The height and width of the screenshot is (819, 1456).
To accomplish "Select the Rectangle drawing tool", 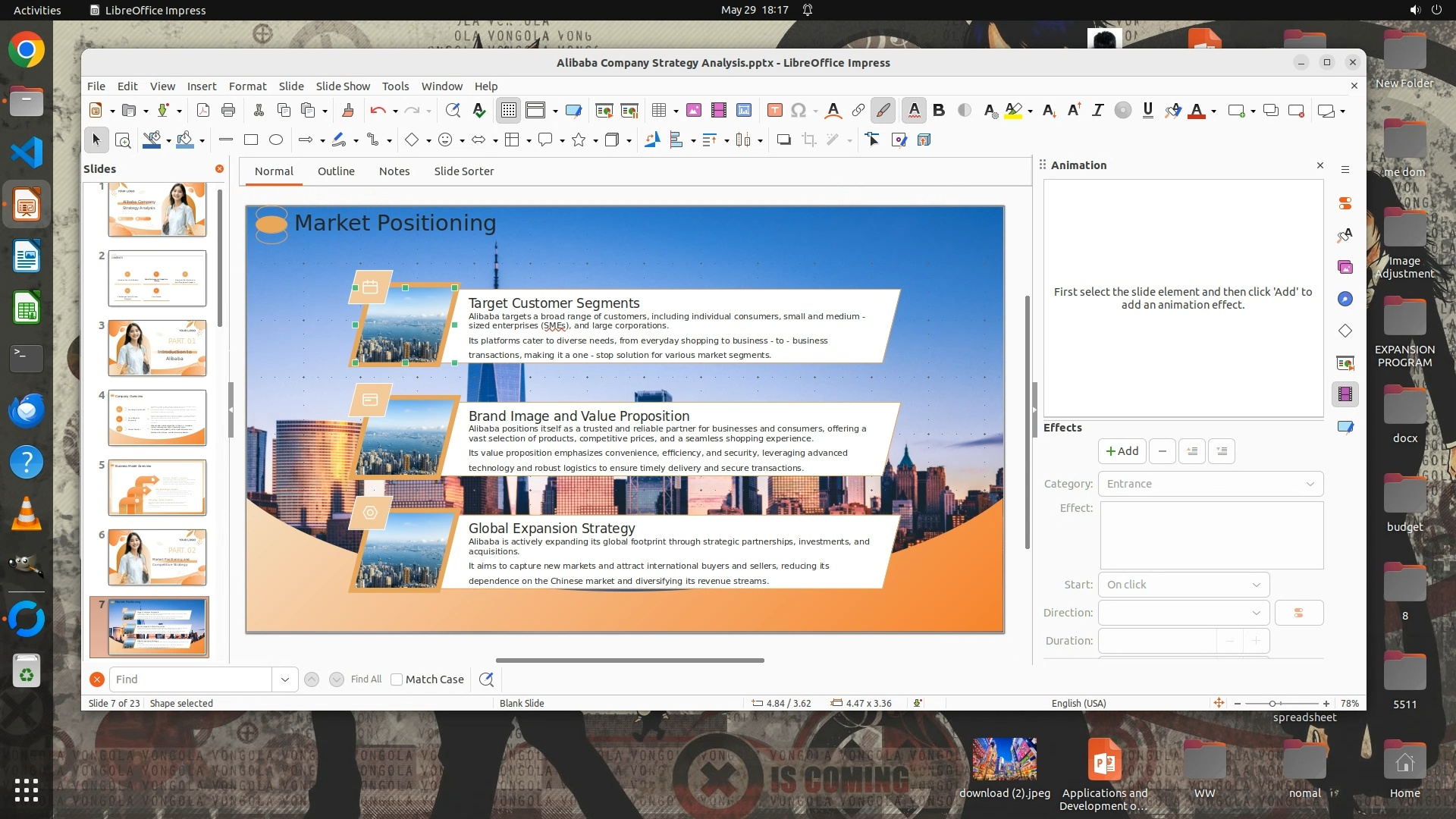I will pyautogui.click(x=251, y=140).
